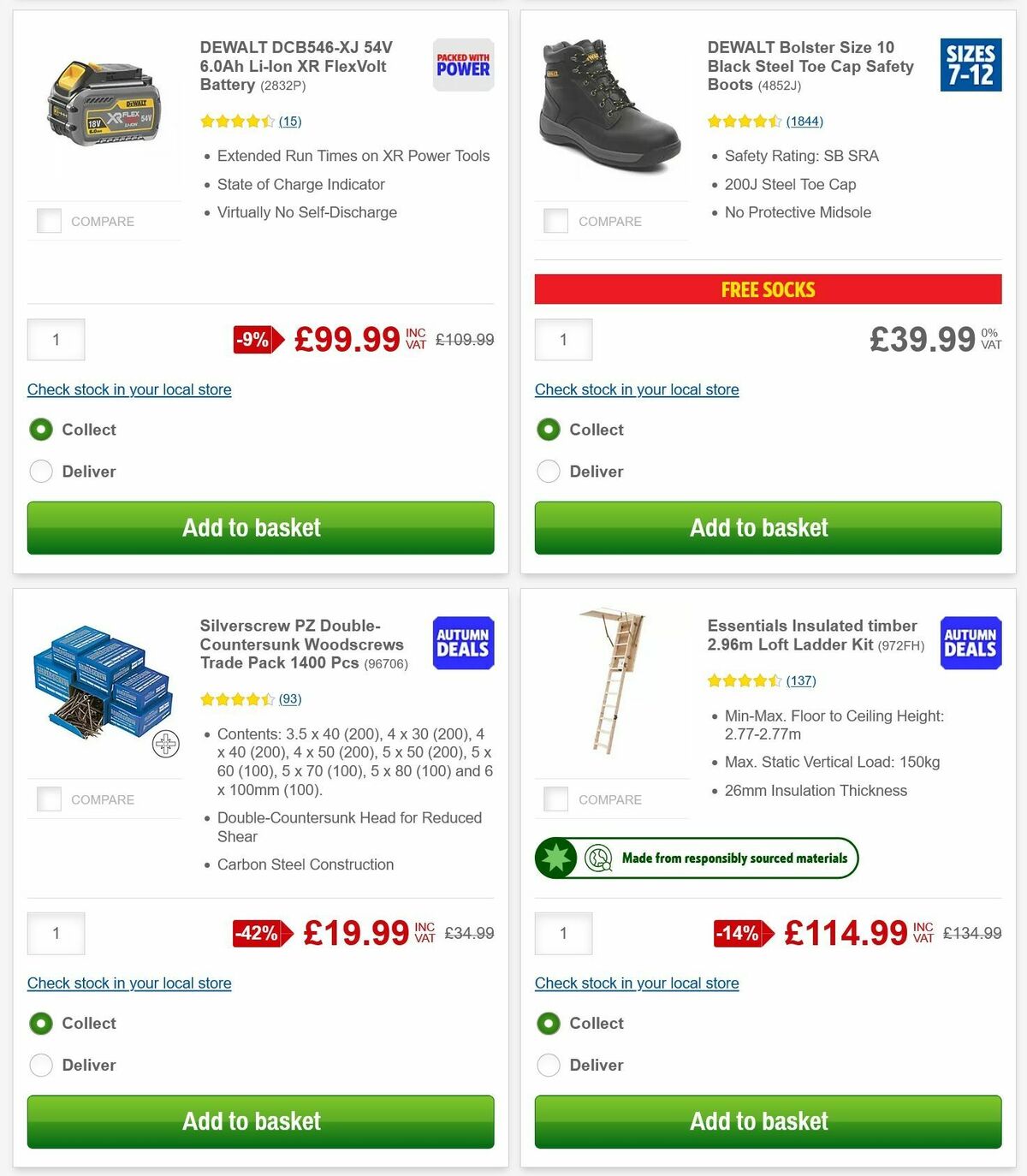
Task: Tick COMPARE on the loft ladder kit
Action: point(556,799)
